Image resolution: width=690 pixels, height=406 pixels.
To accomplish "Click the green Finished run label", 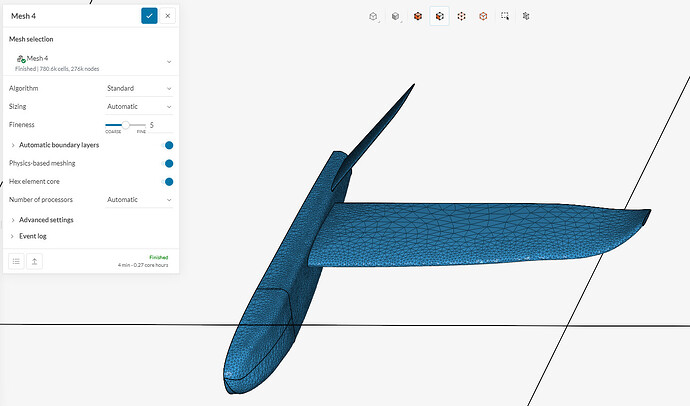I will click(158, 257).
